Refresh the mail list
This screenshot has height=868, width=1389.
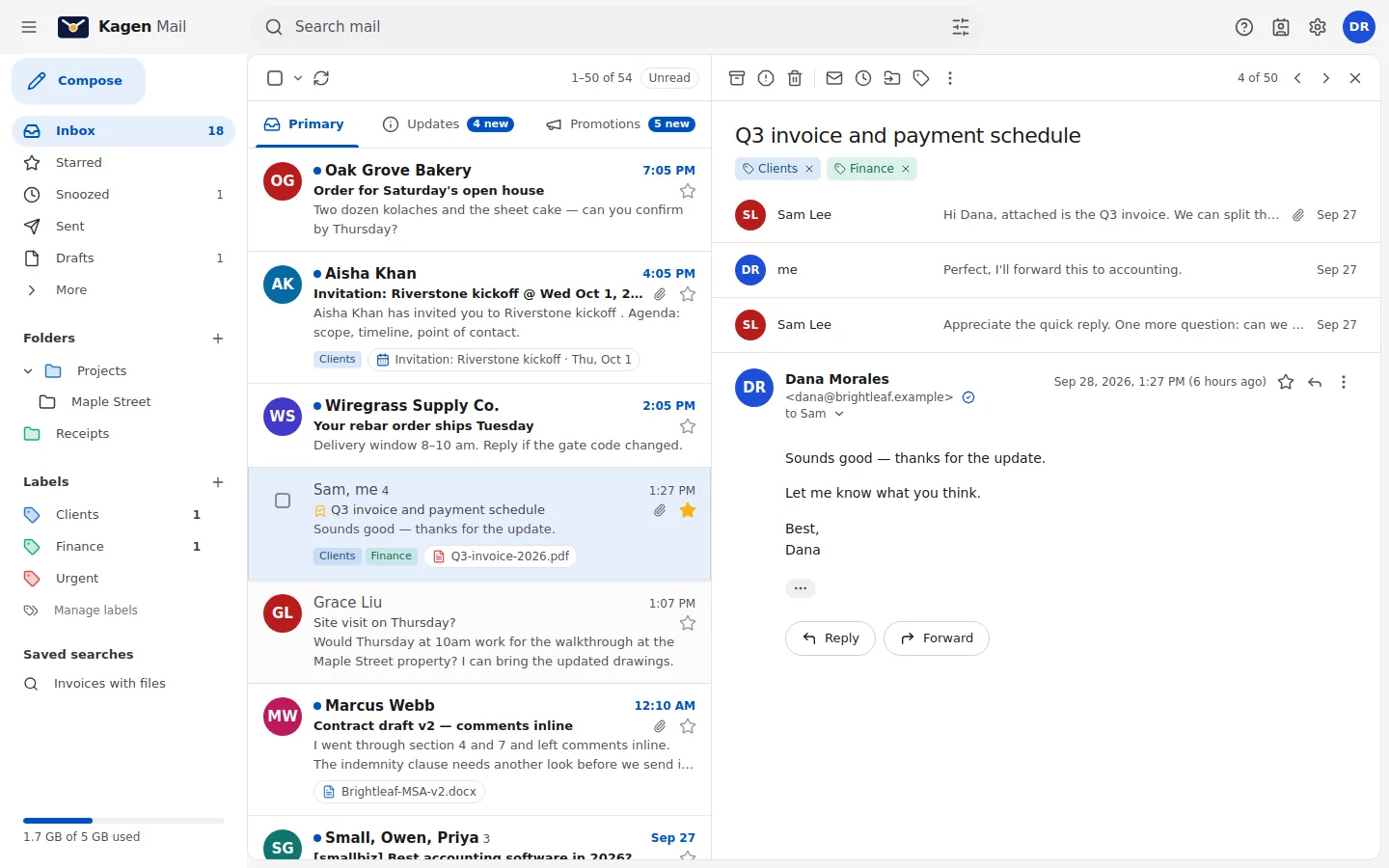point(321,78)
